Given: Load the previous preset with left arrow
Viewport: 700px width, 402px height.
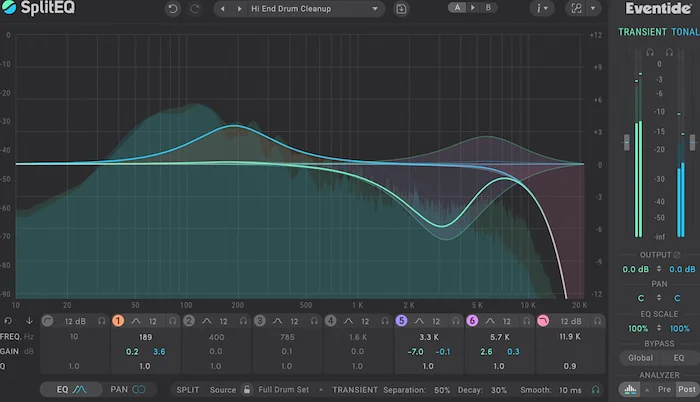Looking at the screenshot, I should click(222, 8).
